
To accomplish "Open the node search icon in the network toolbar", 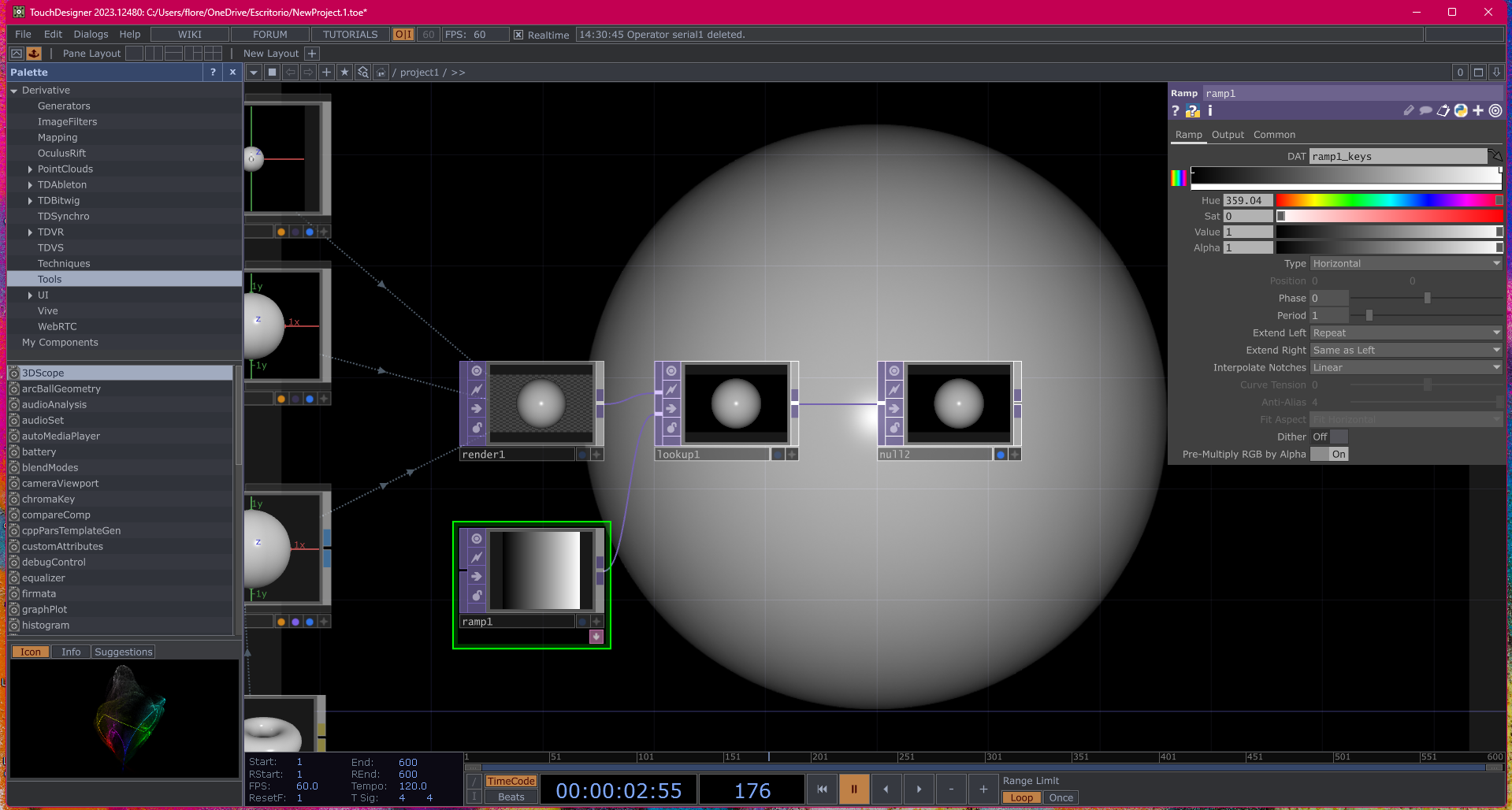I will pyautogui.click(x=362, y=72).
